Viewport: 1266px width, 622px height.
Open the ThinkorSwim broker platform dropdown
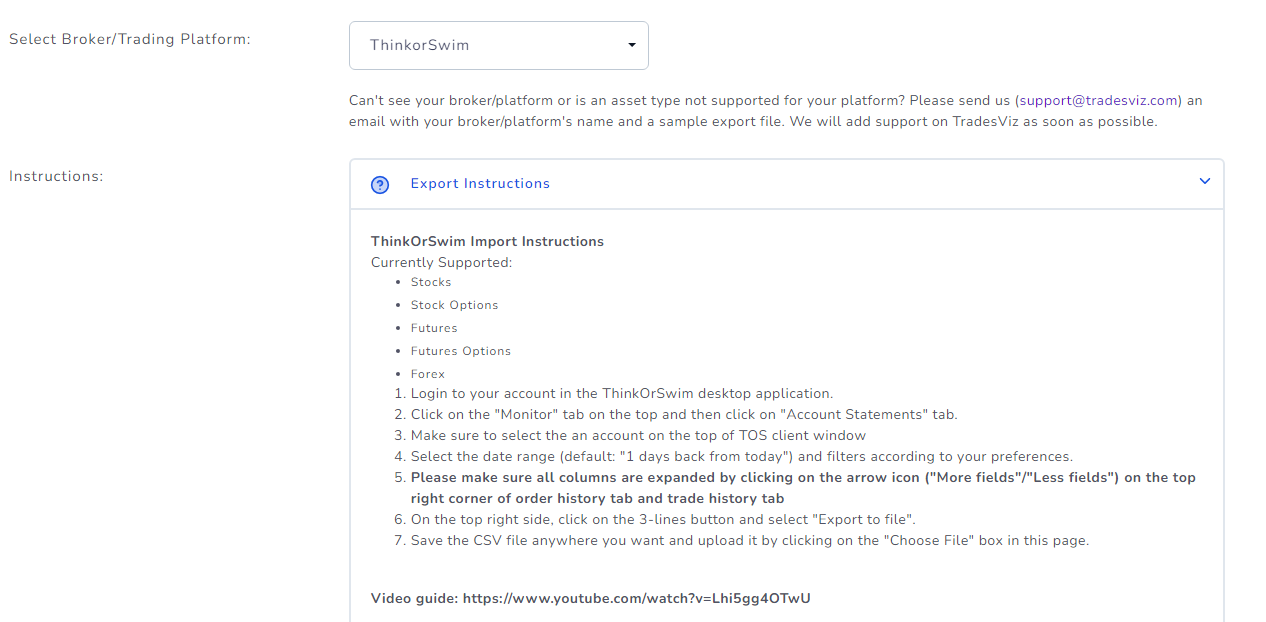click(498, 46)
